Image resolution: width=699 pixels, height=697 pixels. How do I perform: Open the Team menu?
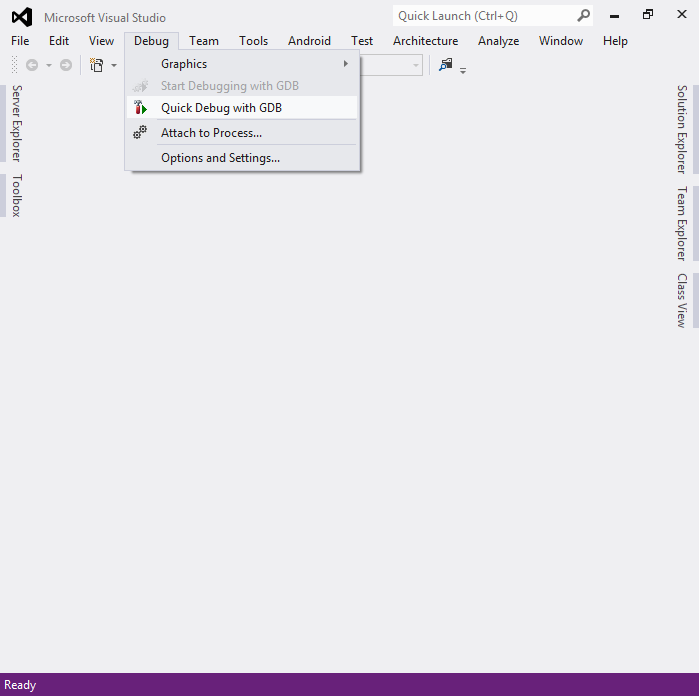(x=204, y=41)
